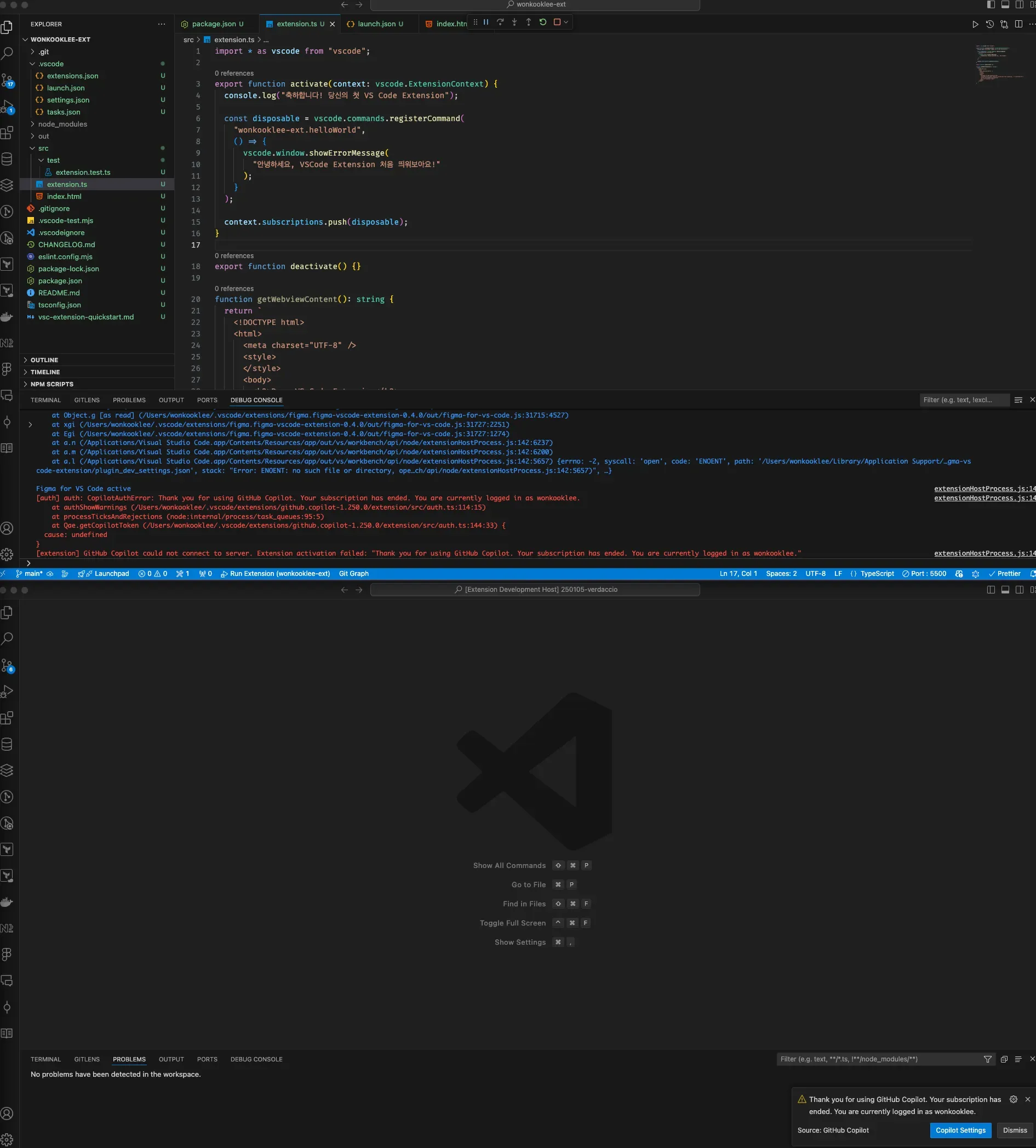Click Step Over in the debug toolbar
The height and width of the screenshot is (1148, 1036).
coord(500,22)
